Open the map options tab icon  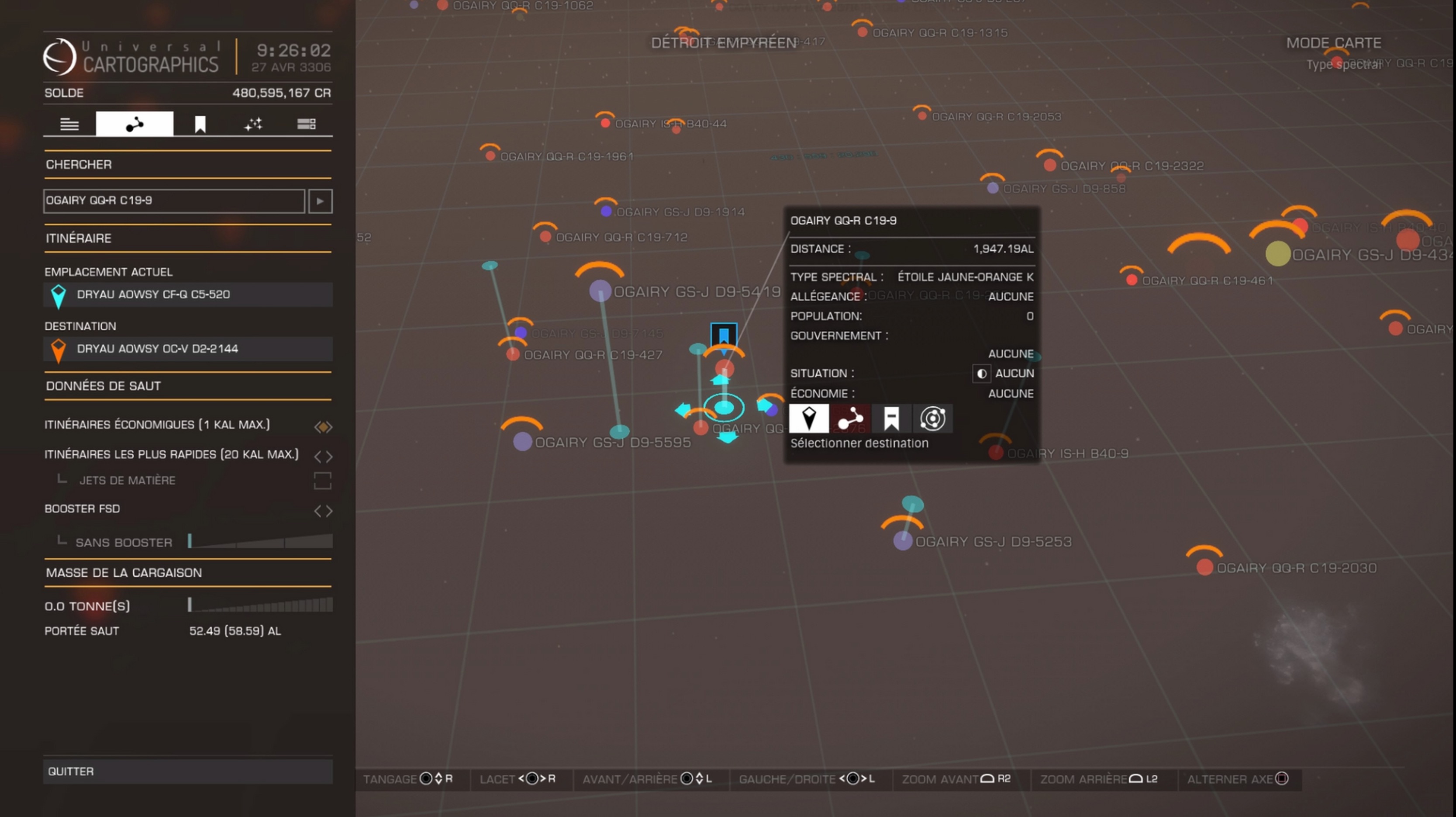(x=306, y=124)
